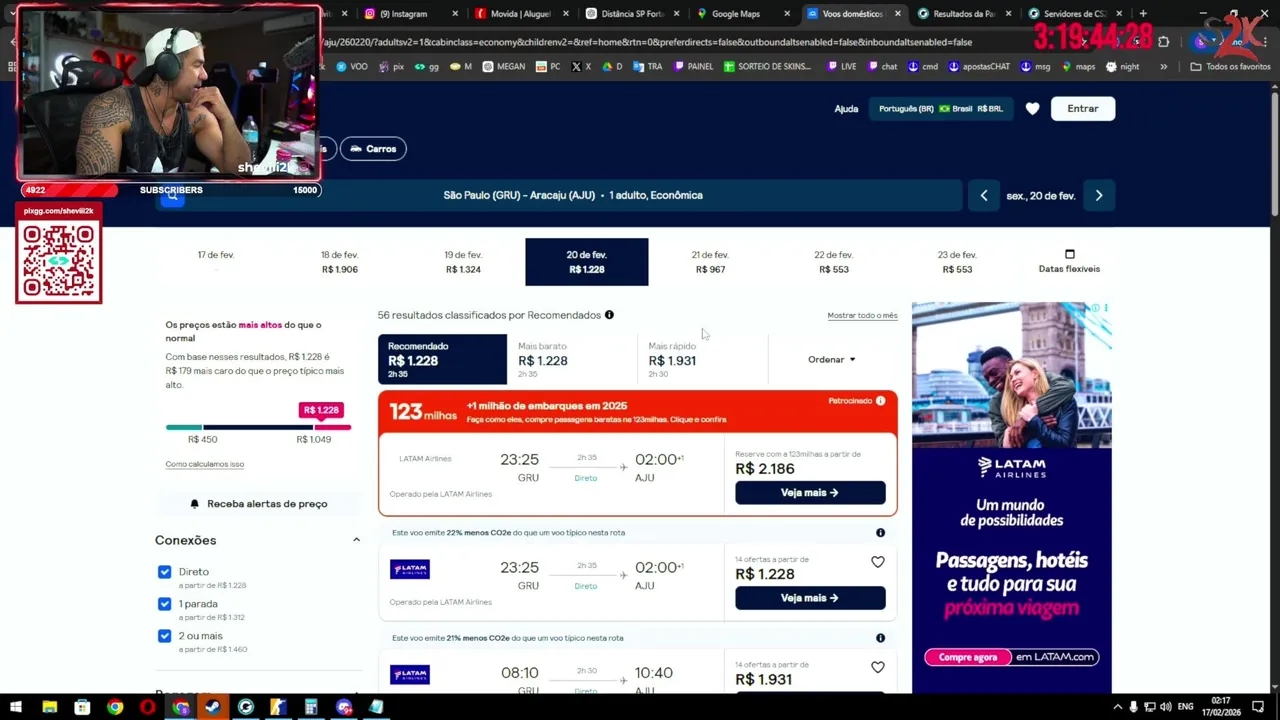The image size is (1280, 720).
Task: Click the saved flights heart icon in header
Action: pyautogui.click(x=1033, y=108)
